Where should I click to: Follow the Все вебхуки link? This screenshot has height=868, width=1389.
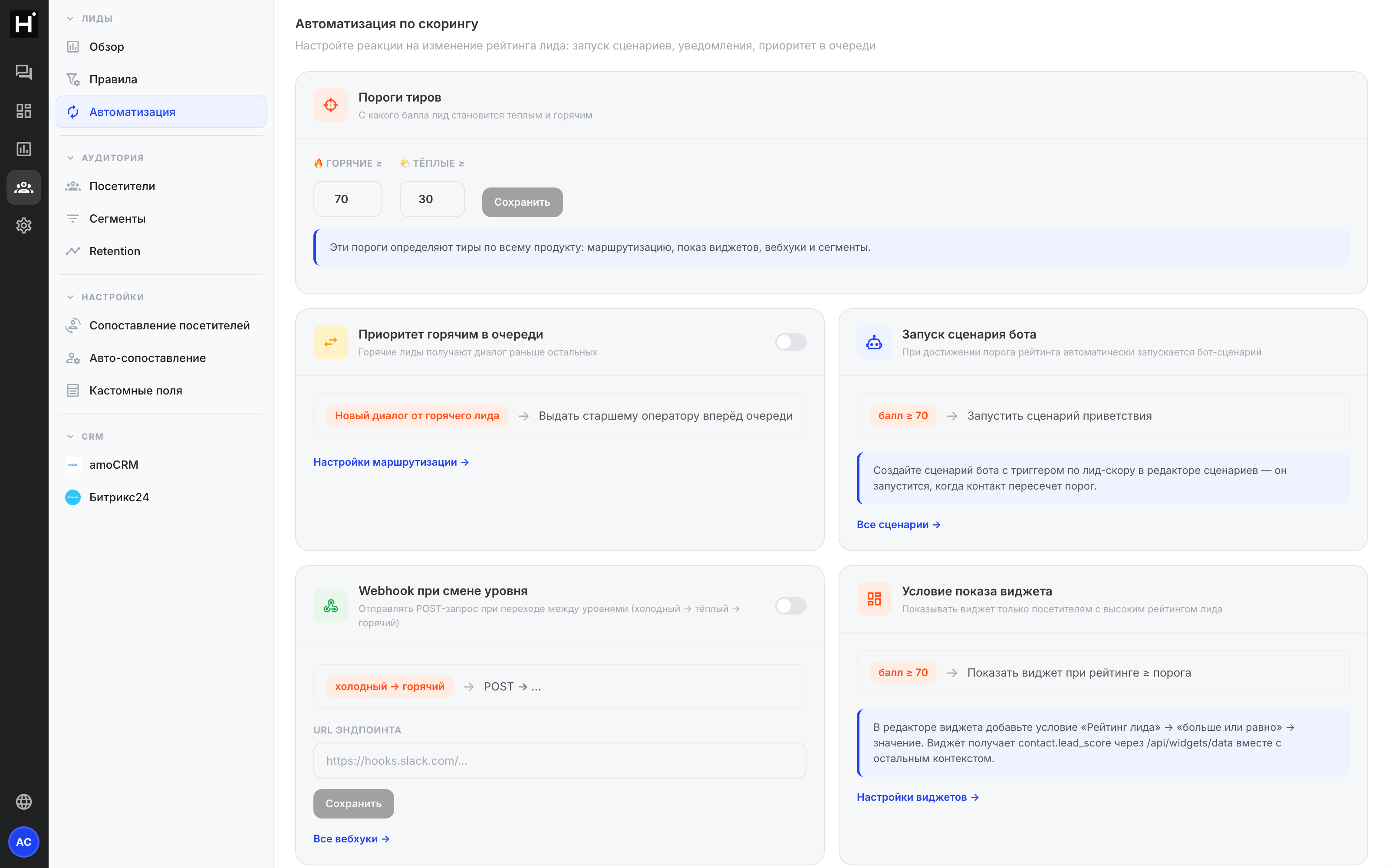[351, 839]
